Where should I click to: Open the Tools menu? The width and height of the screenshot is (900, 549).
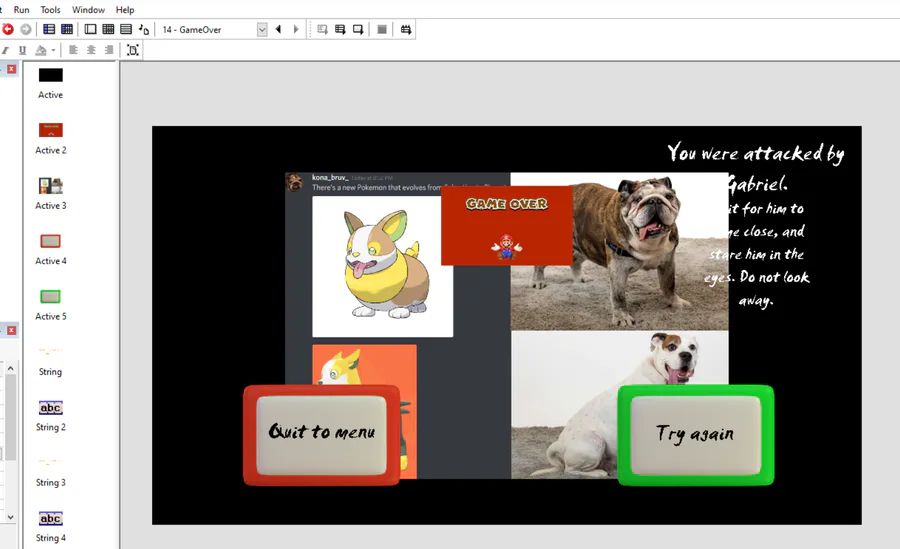50,10
